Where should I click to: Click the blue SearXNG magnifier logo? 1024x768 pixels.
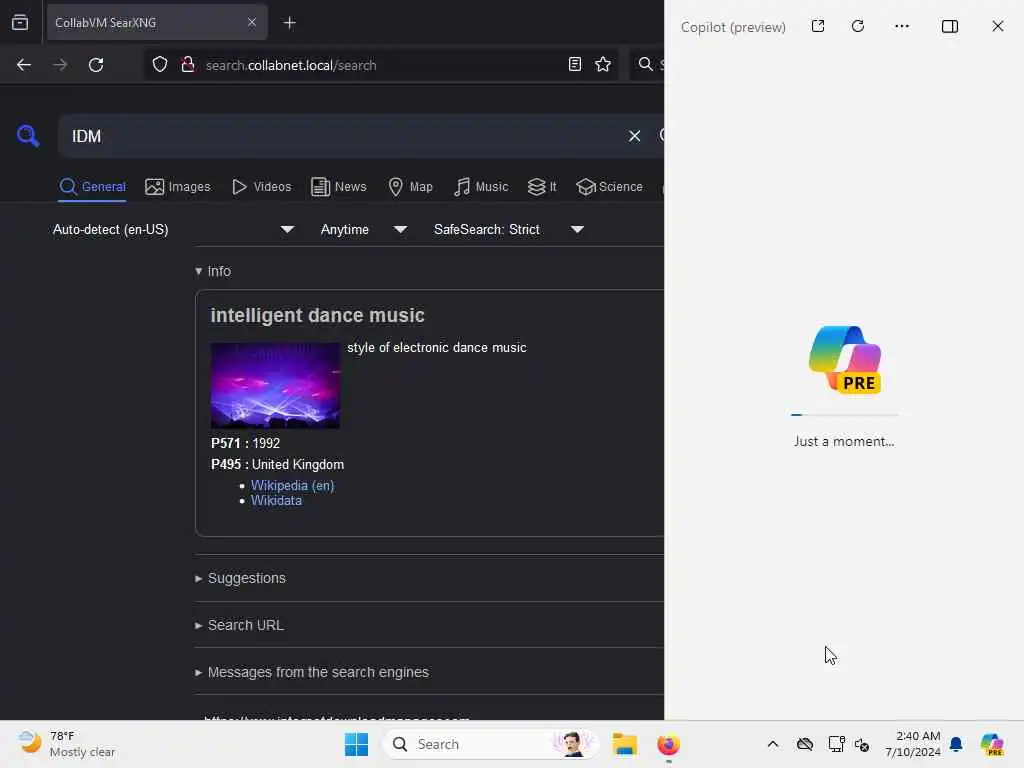coord(28,136)
